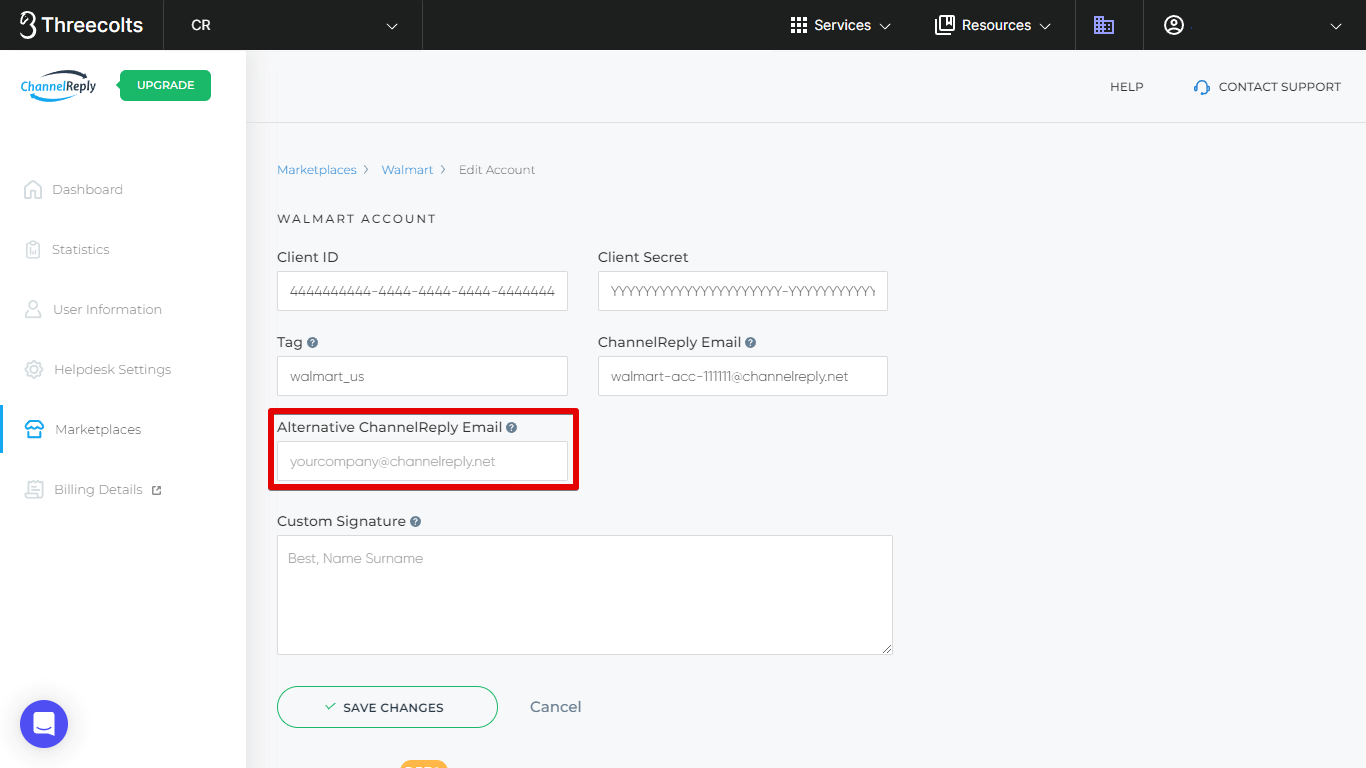This screenshot has height=768, width=1366.
Task: Click SAVE CHANGES button
Action: click(387, 707)
